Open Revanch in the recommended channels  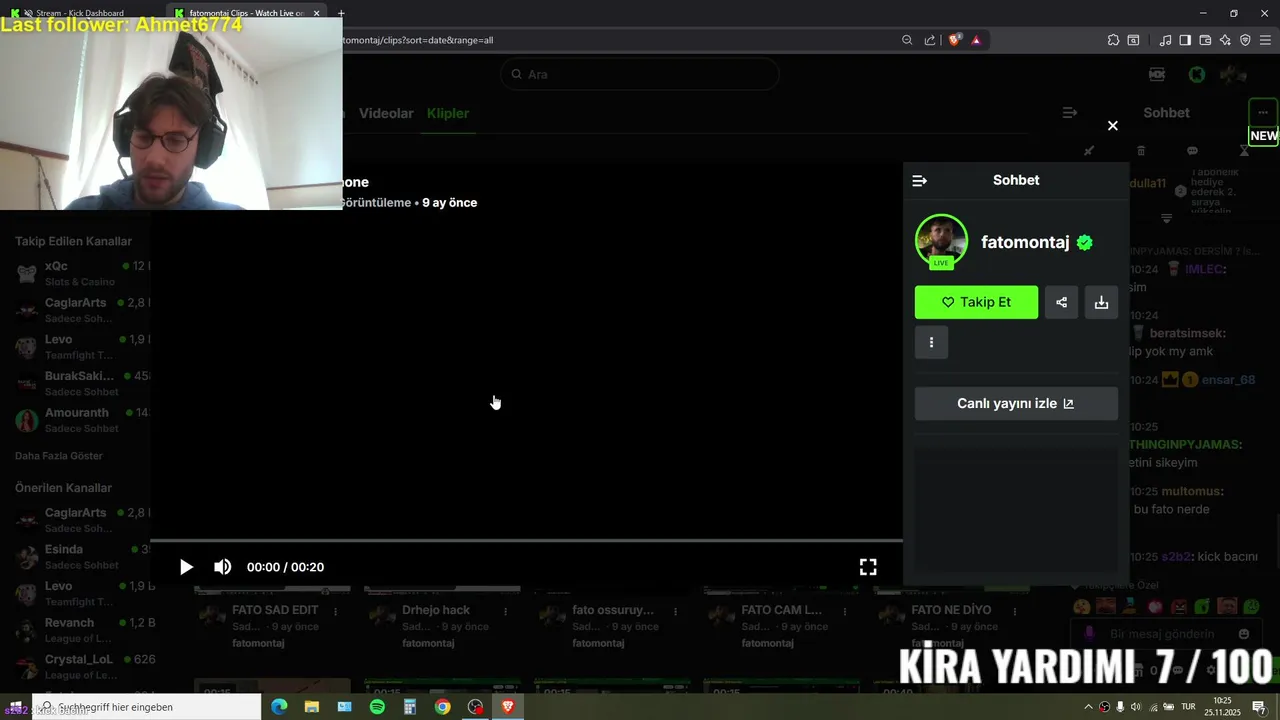pyautogui.click(x=82, y=630)
